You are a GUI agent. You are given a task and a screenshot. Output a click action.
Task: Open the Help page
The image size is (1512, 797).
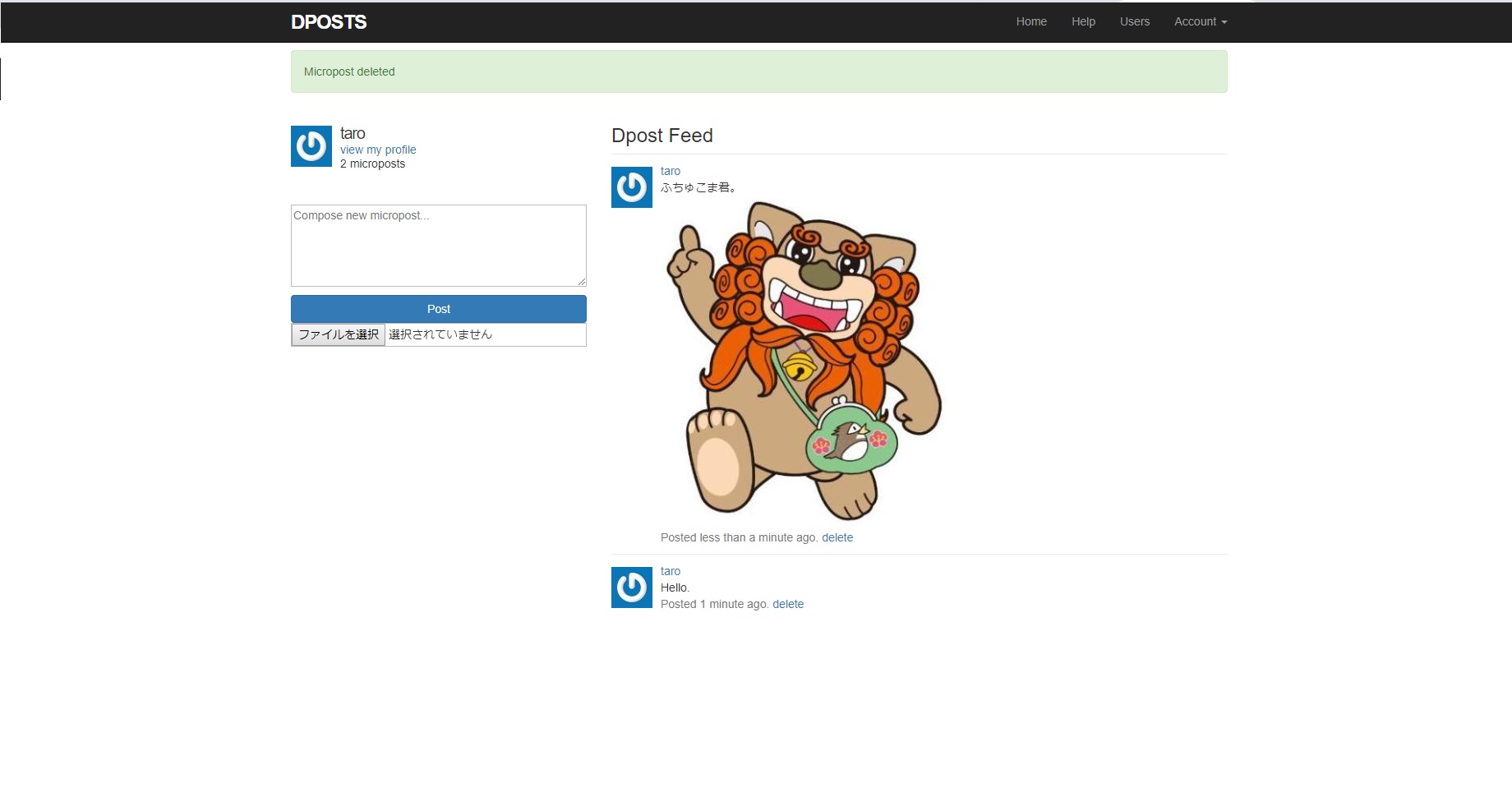coord(1082,22)
